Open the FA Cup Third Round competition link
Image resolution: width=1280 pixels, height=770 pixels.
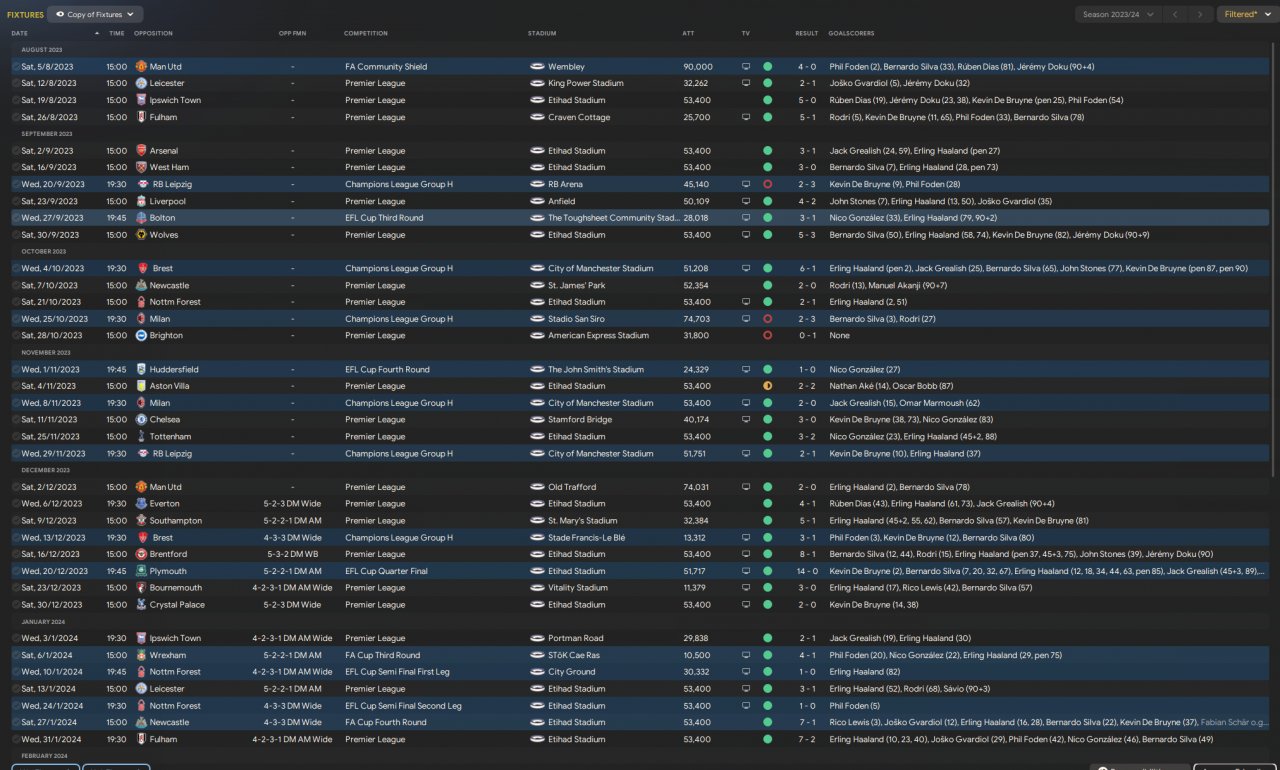[383, 655]
